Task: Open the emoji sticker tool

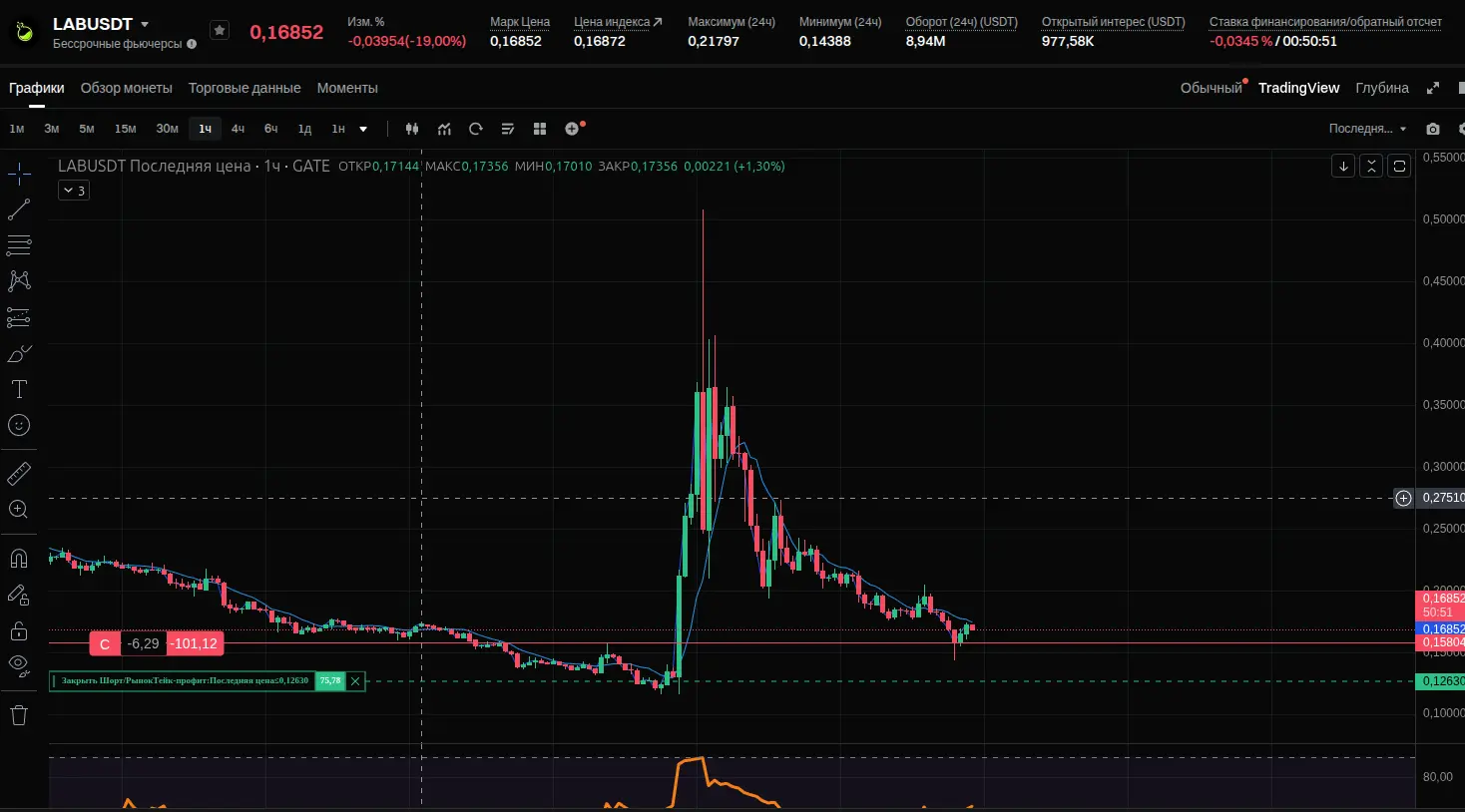Action: coord(19,425)
